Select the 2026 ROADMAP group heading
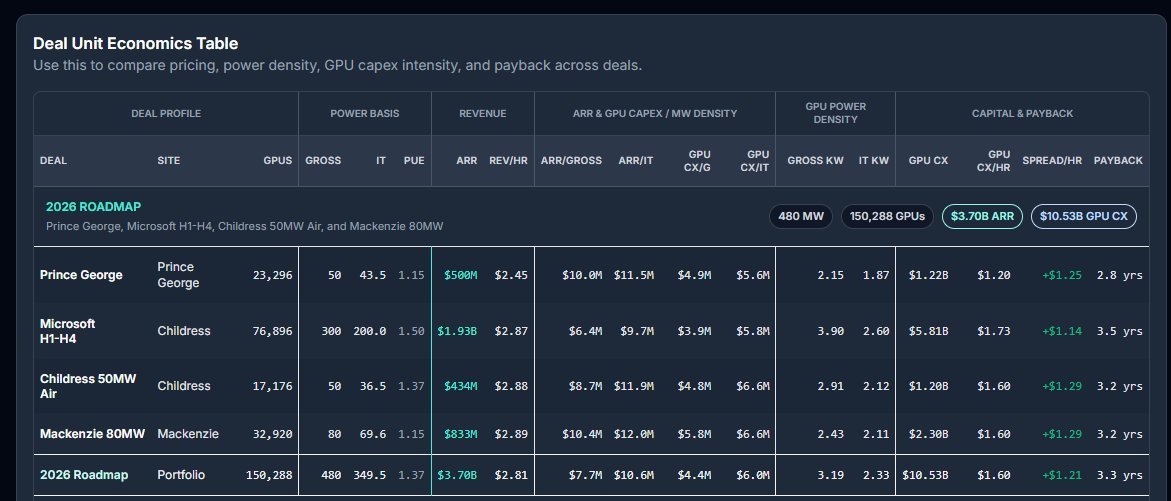 93,207
